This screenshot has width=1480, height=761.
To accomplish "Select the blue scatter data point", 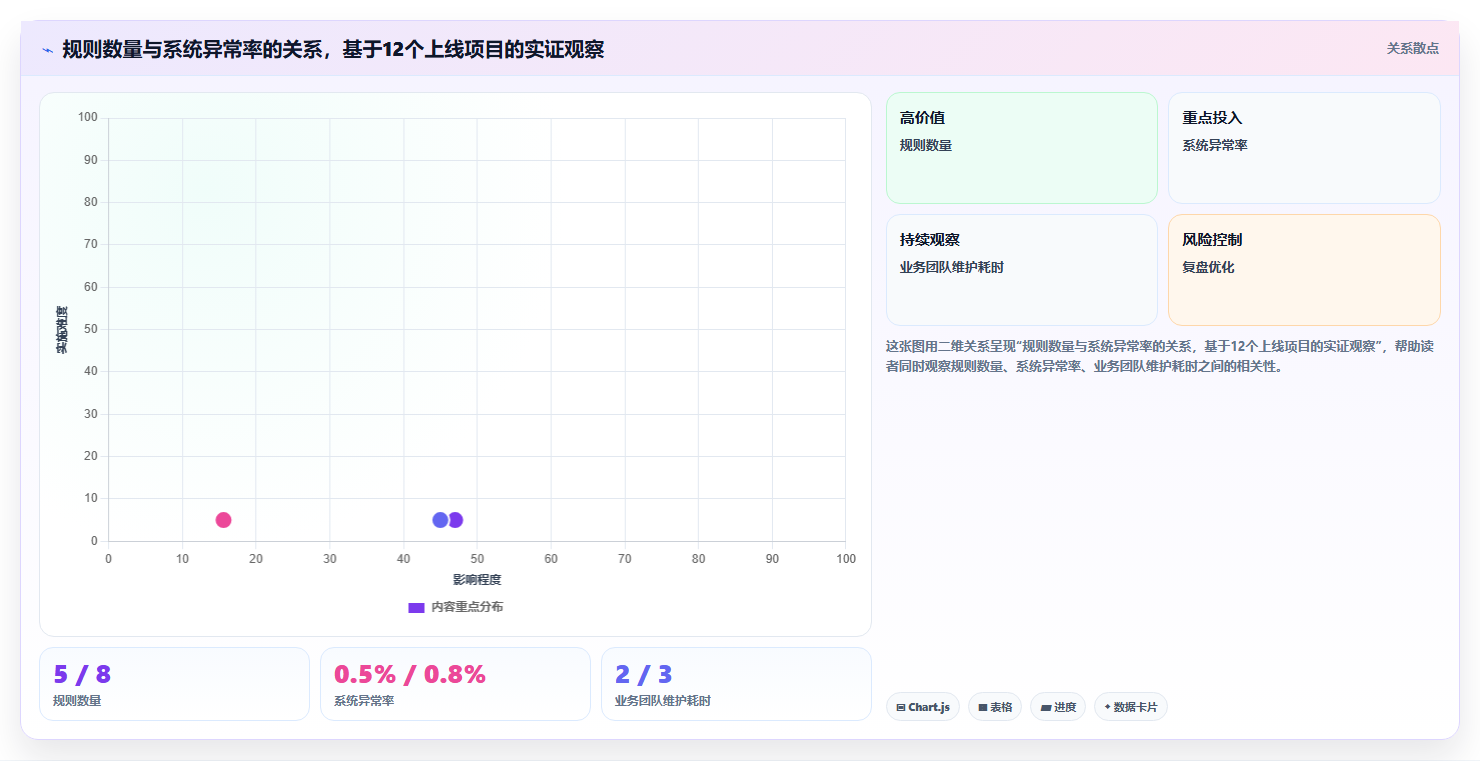I will tap(440, 520).
